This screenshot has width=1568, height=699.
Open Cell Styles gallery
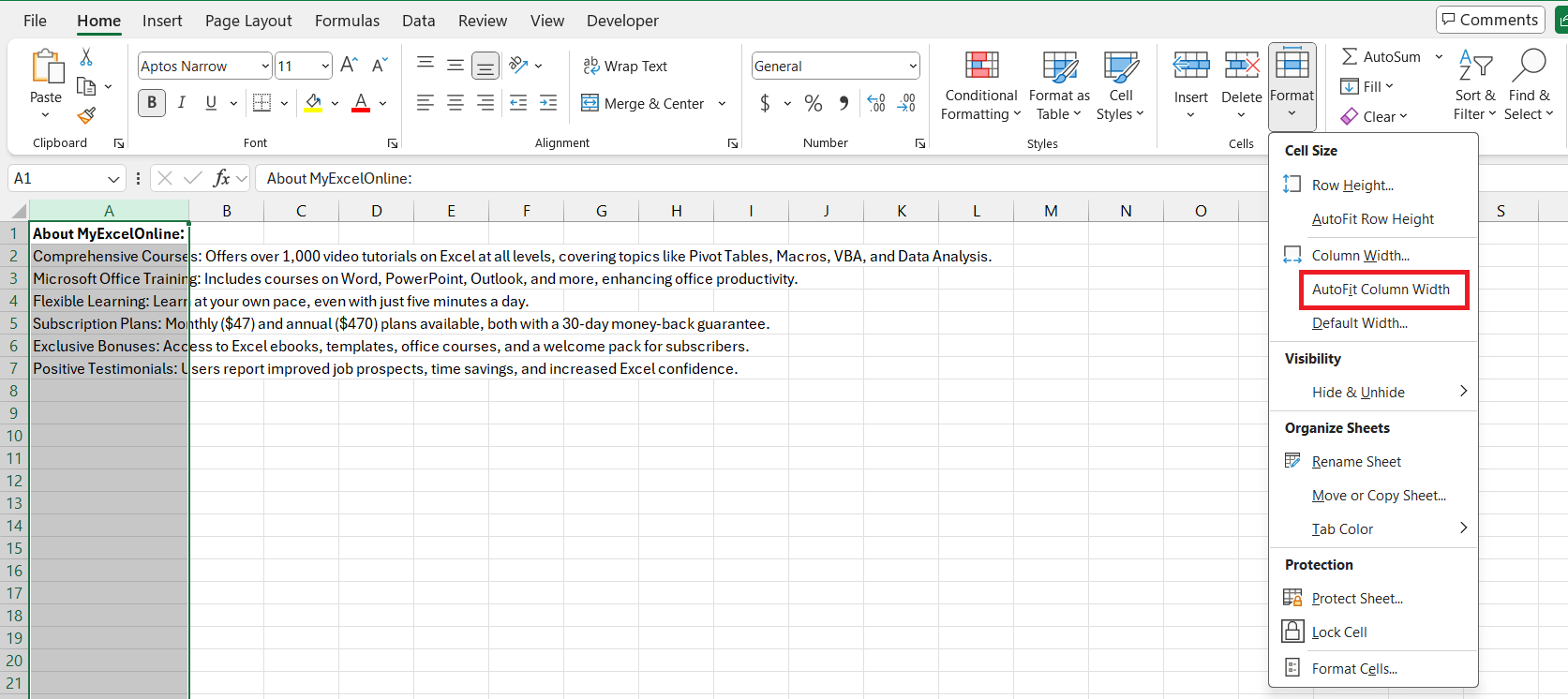pos(1121,86)
